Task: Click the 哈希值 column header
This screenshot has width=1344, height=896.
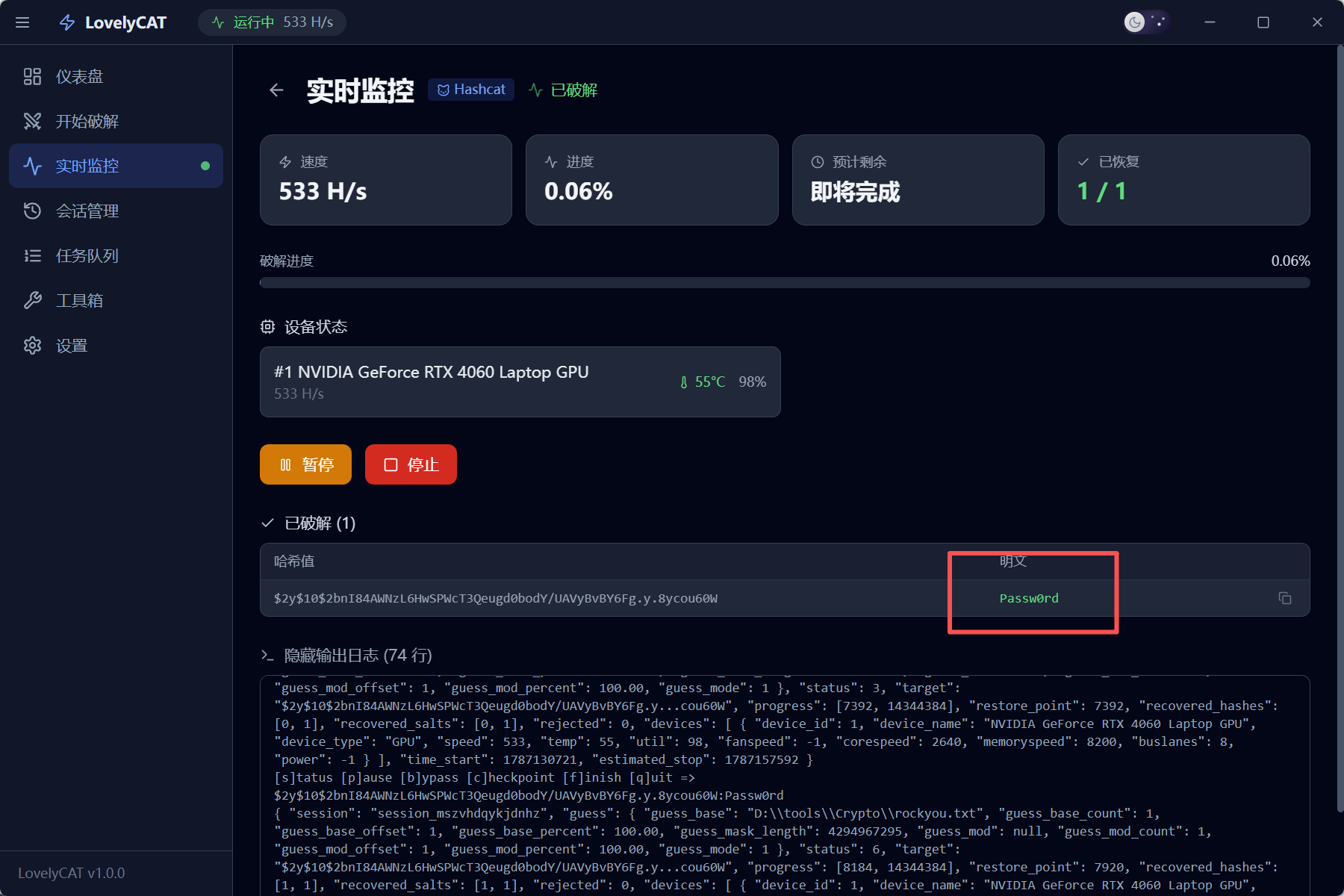Action: pyautogui.click(x=294, y=561)
